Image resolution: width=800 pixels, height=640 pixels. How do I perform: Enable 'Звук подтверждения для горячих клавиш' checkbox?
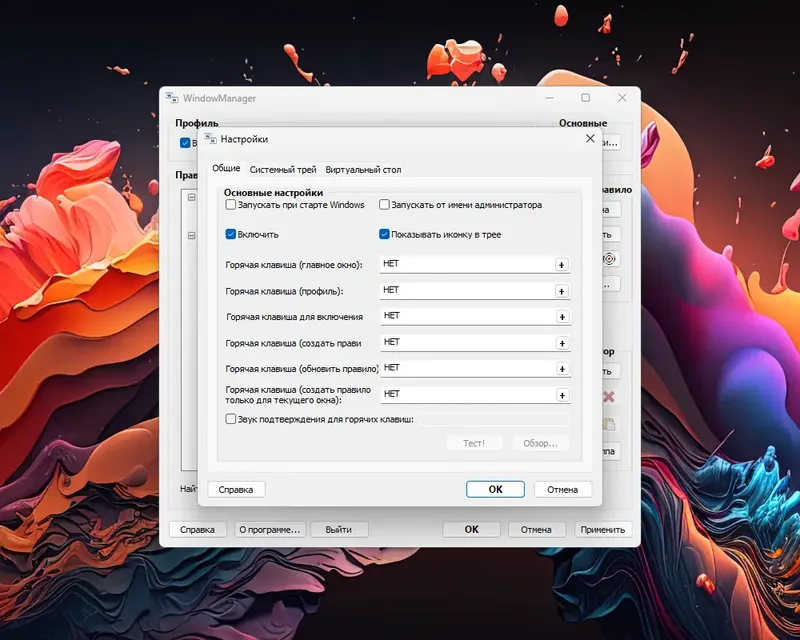231,419
